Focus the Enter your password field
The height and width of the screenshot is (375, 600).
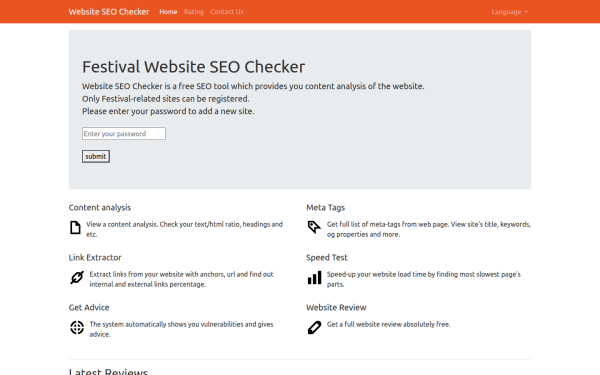[x=124, y=134]
